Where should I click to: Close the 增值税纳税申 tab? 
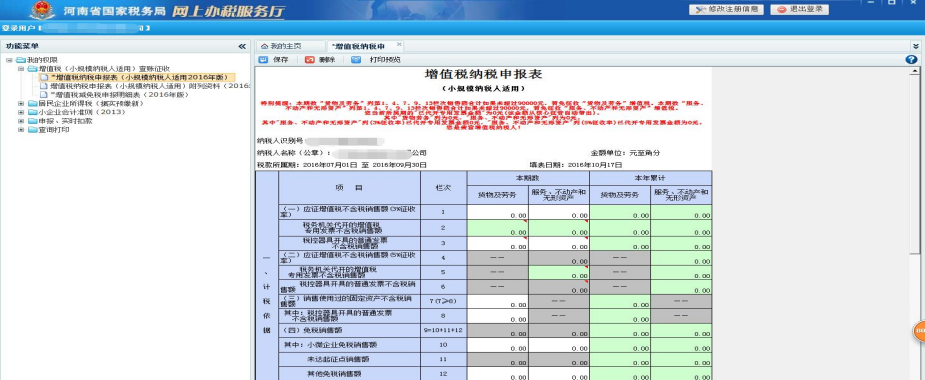399,44
